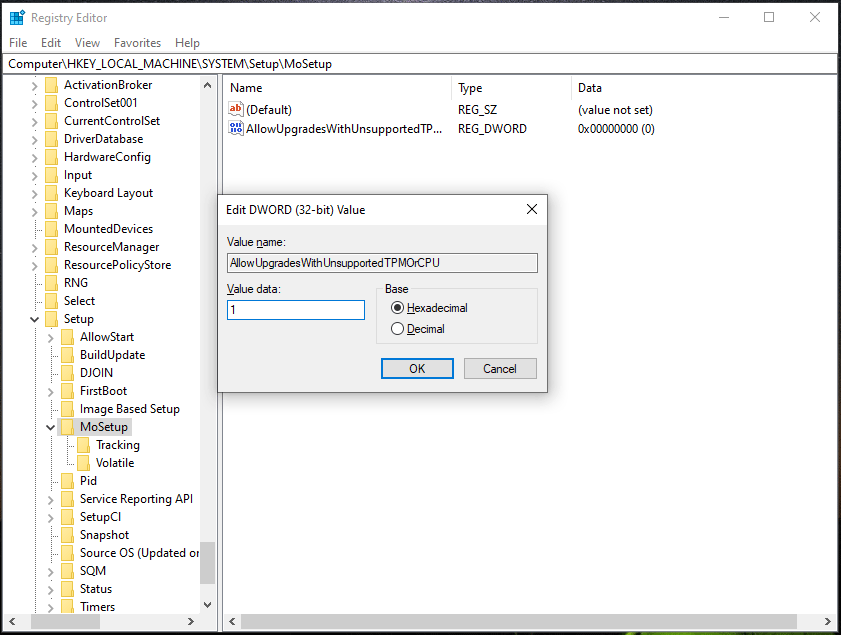Click the tree pane horizontal scroll left arrow
The height and width of the screenshot is (635, 841).
pyautogui.click(x=12, y=622)
